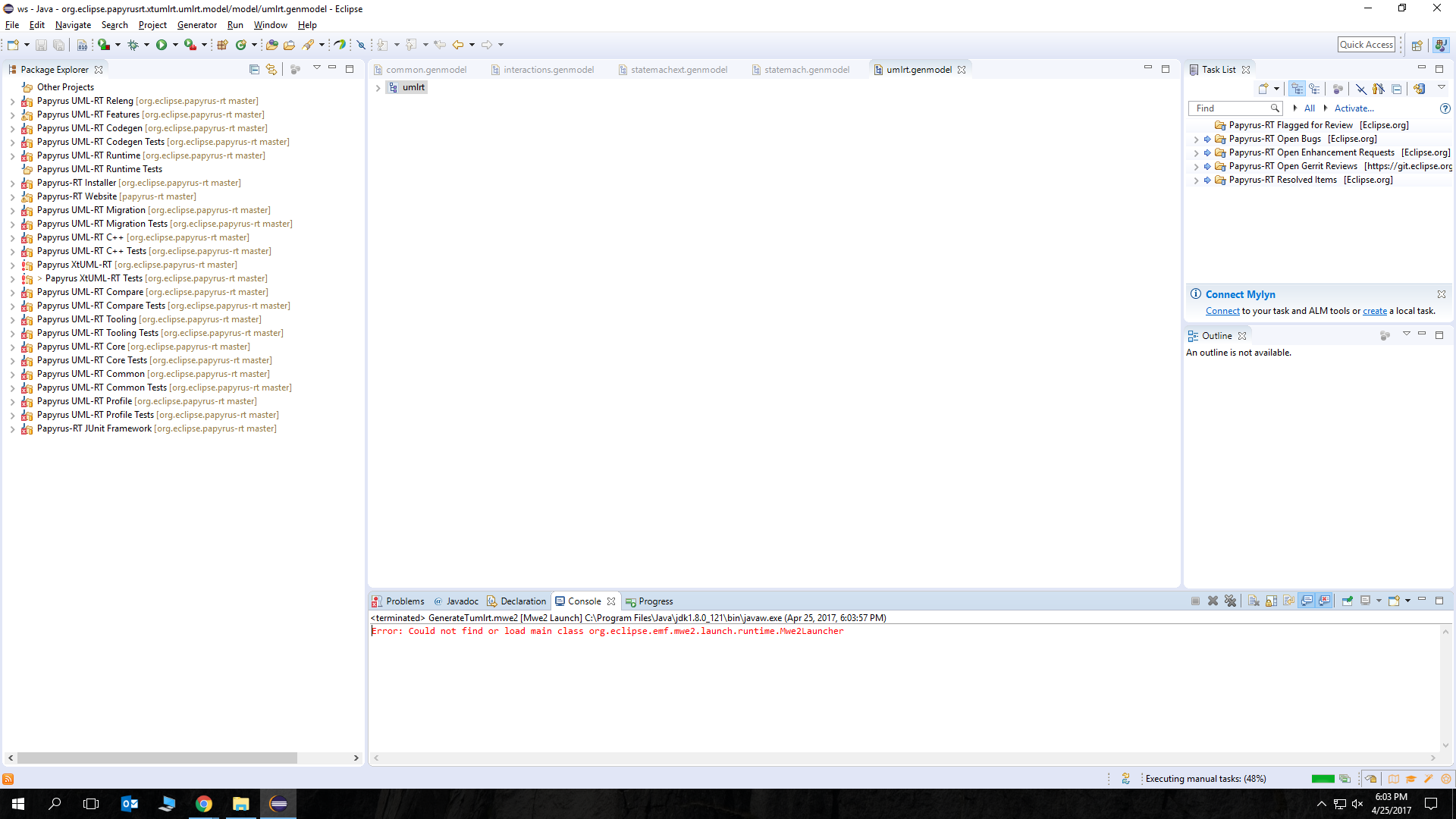Click Synchronize Changed in Task List toolbar
This screenshot has width=1456, height=819.
coord(1419,89)
